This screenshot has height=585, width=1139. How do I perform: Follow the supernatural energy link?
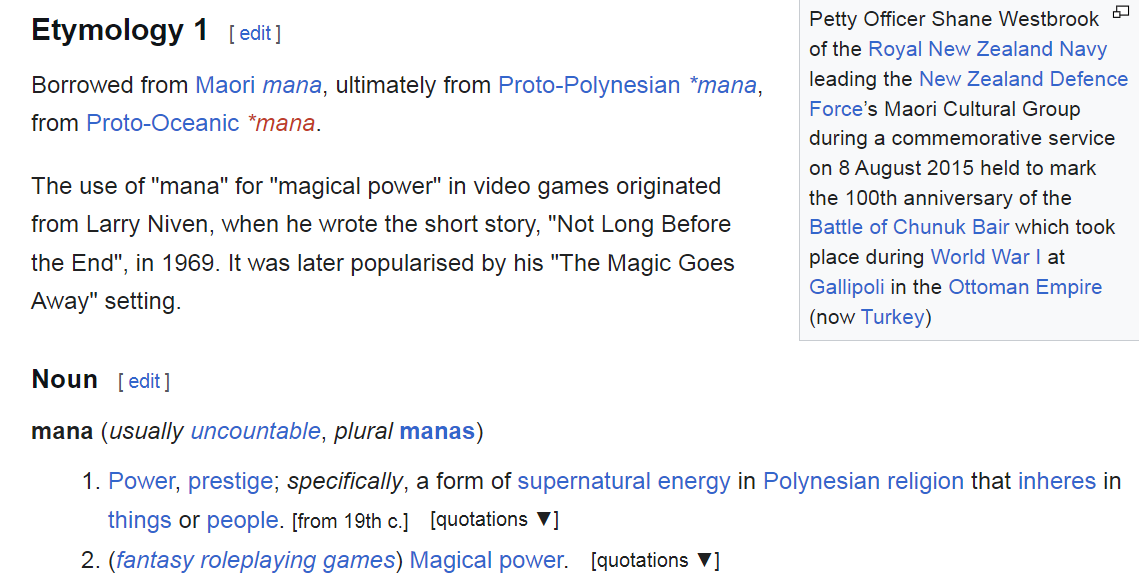624,481
